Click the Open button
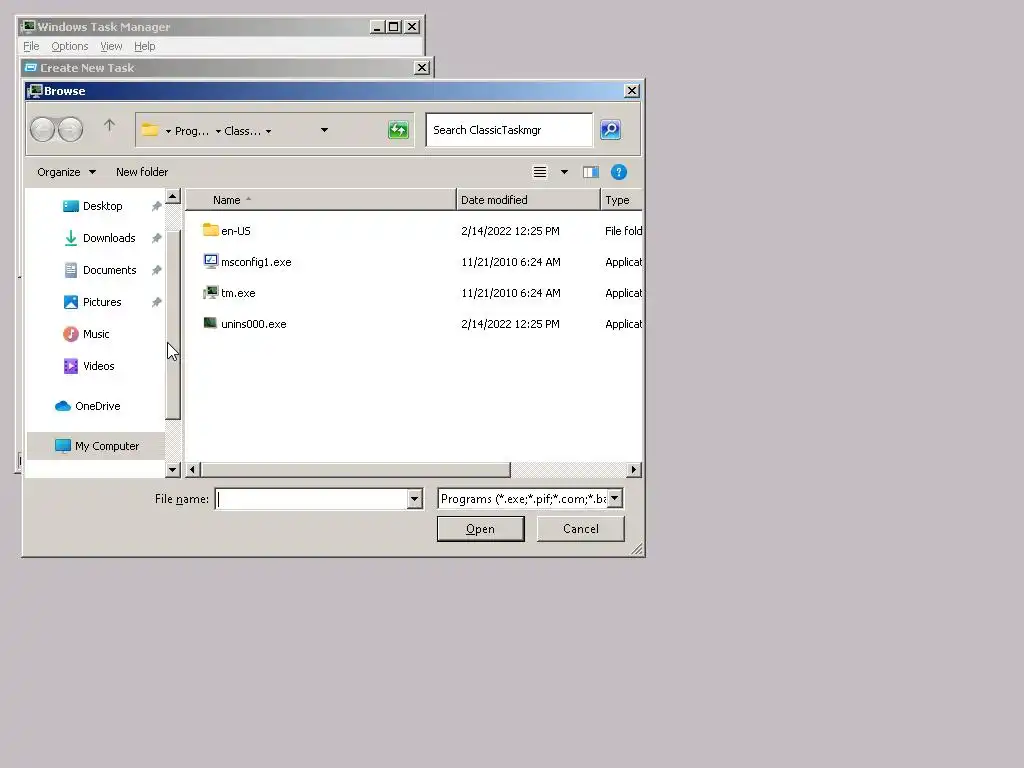This screenshot has height=768, width=1024. click(481, 529)
